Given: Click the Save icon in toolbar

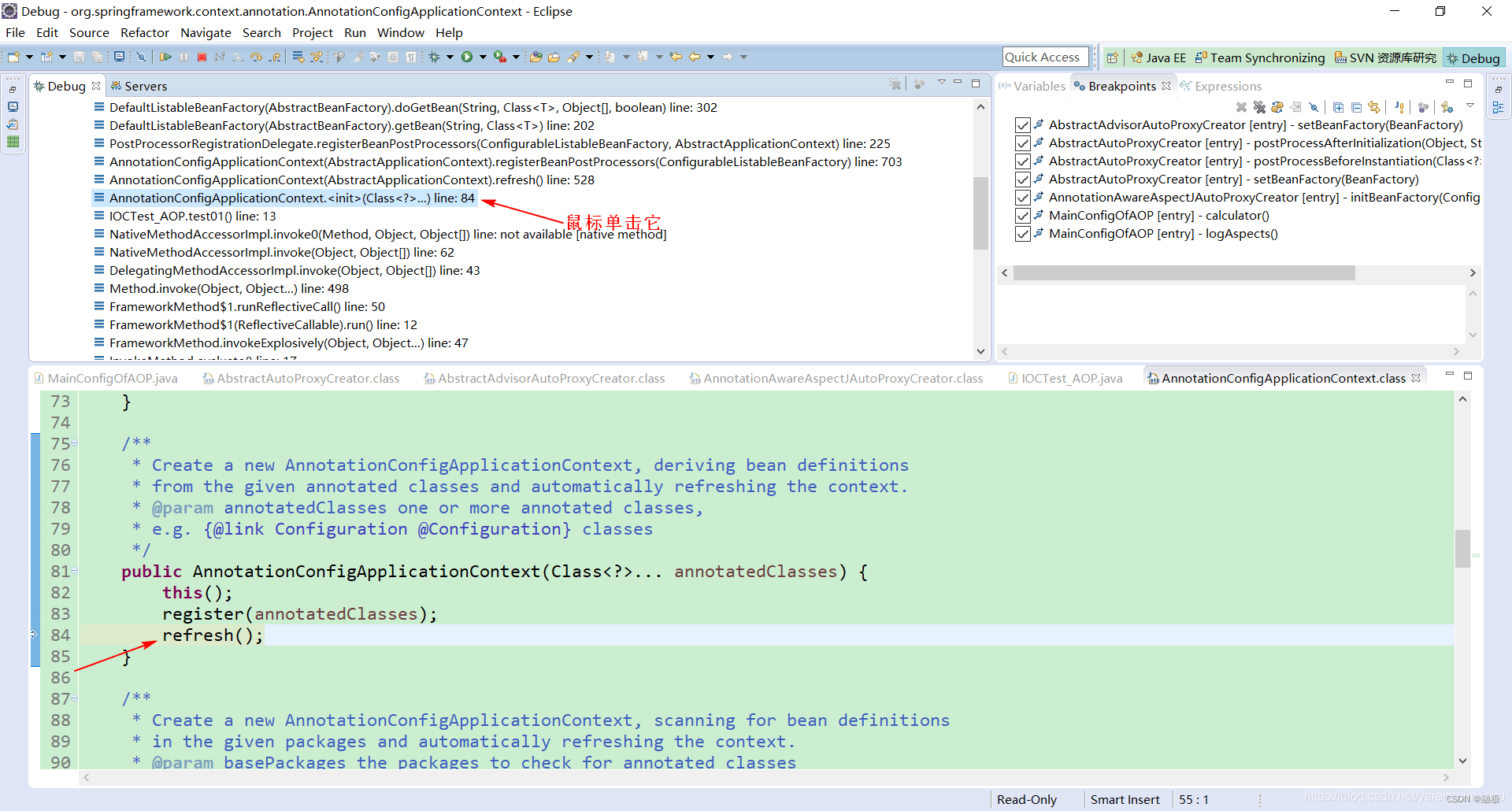Looking at the screenshot, I should pyautogui.click(x=79, y=57).
